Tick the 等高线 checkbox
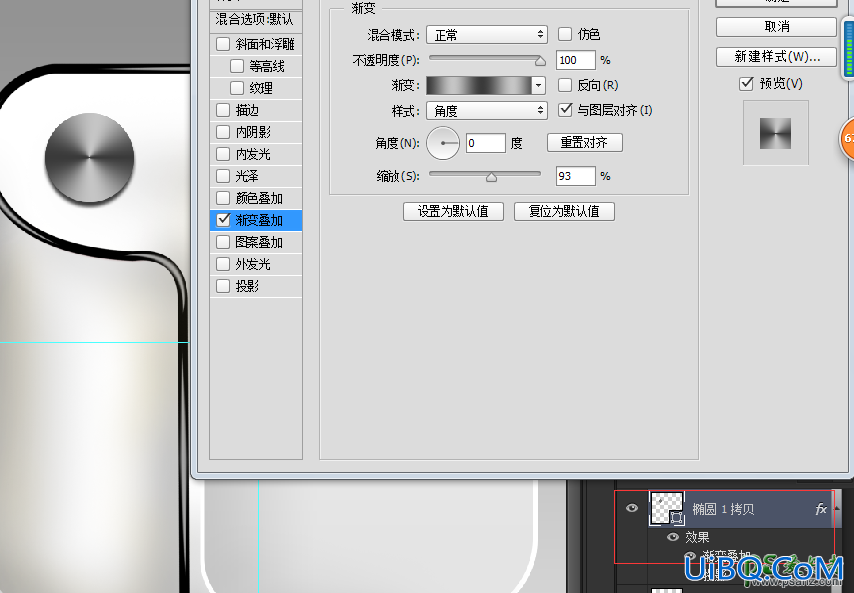 (x=237, y=66)
